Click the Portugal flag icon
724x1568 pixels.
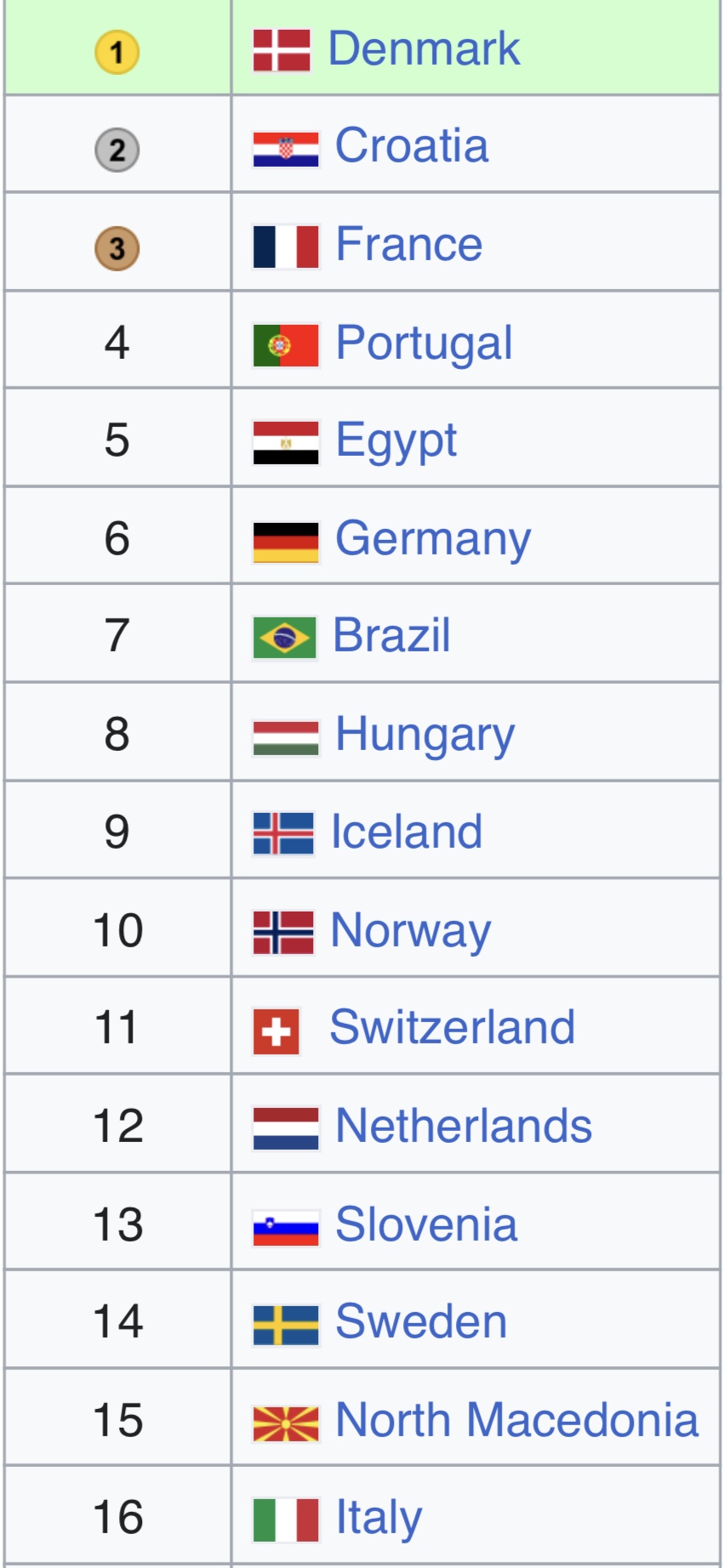tap(286, 345)
